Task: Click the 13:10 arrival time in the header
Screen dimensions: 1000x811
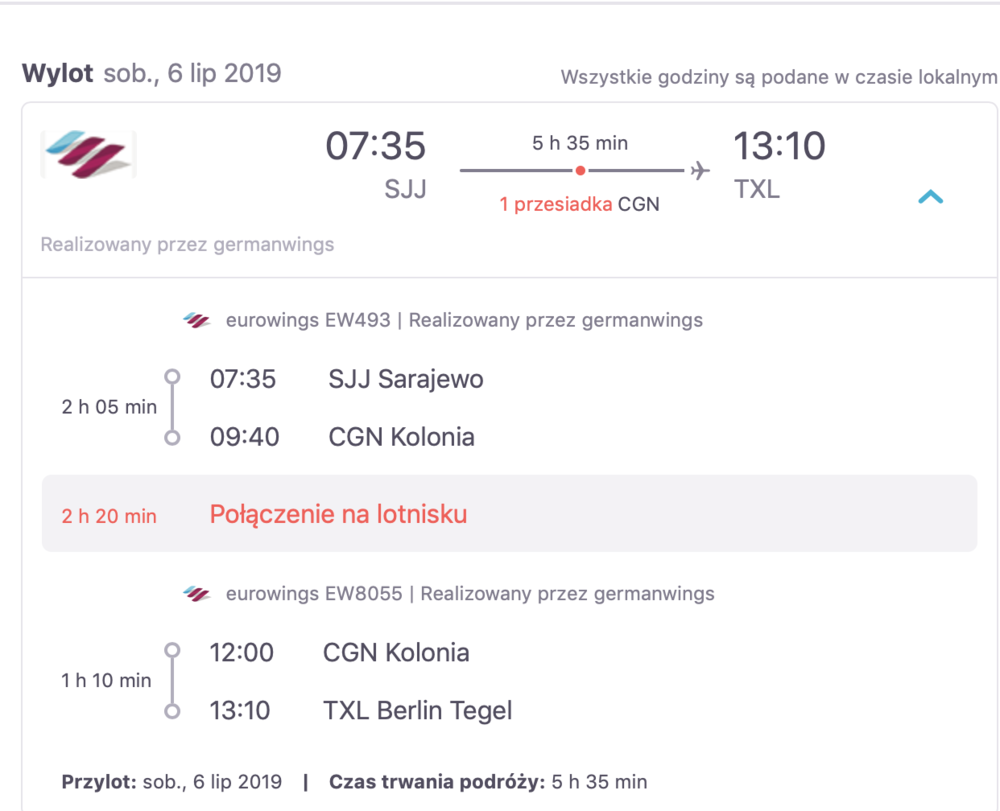Action: pyautogui.click(x=779, y=145)
